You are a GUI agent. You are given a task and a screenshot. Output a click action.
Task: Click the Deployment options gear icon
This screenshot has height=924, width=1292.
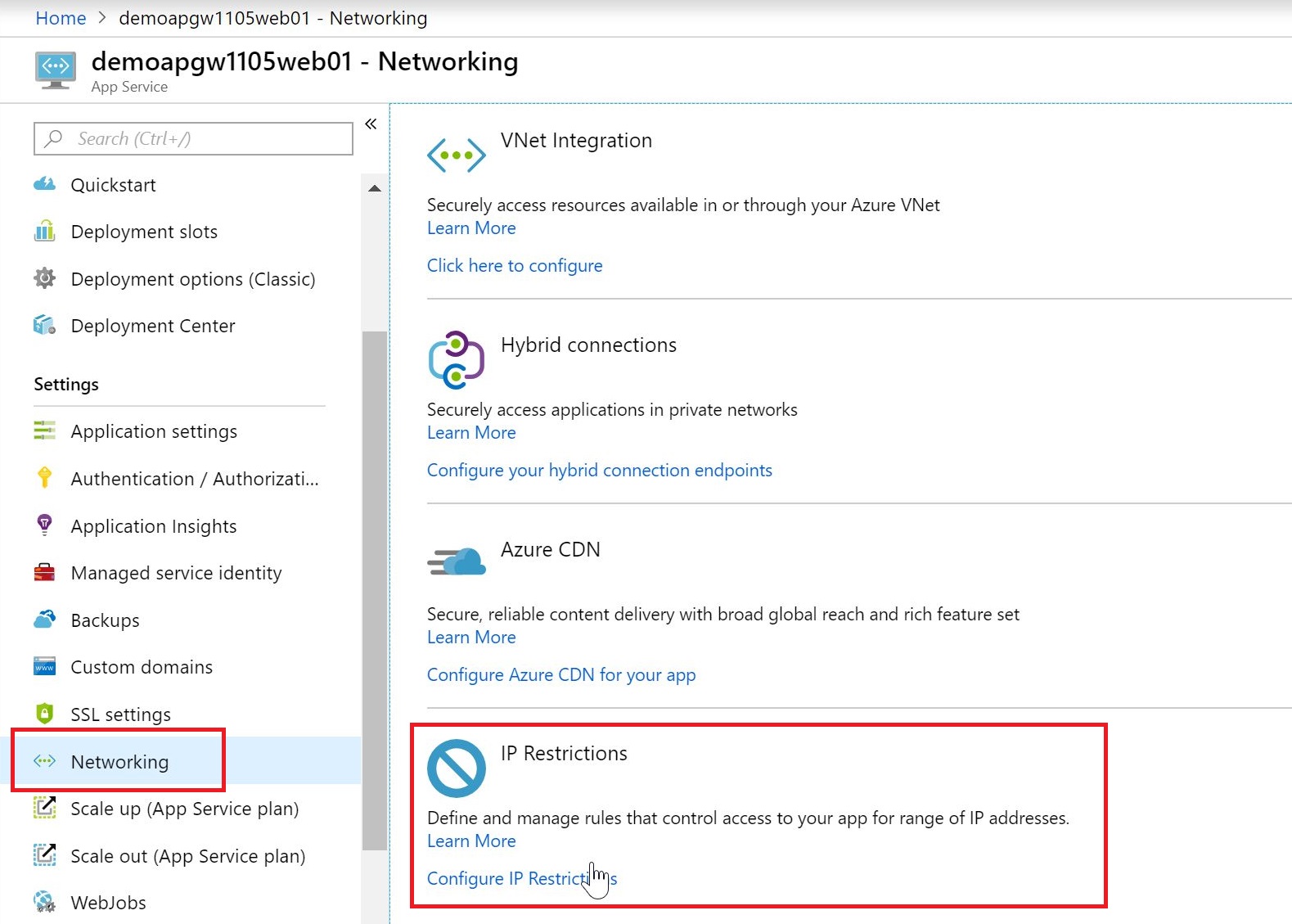tap(44, 278)
